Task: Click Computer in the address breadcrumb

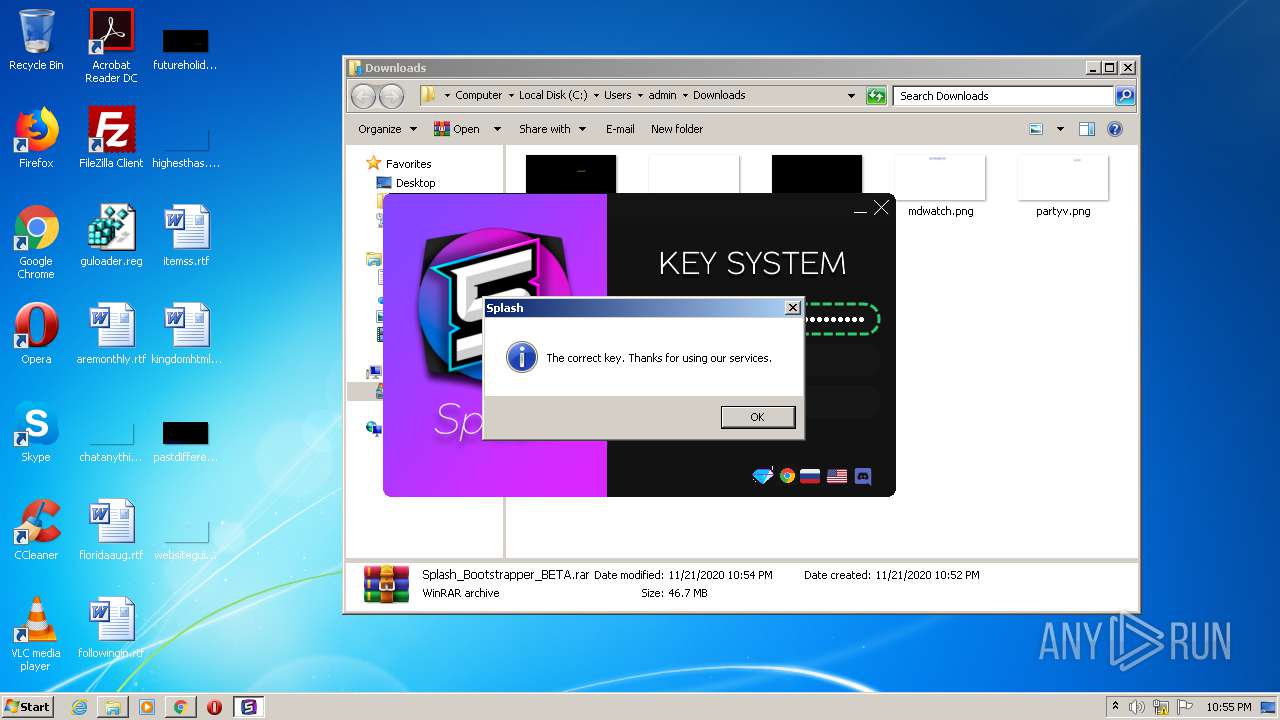Action: [x=478, y=95]
